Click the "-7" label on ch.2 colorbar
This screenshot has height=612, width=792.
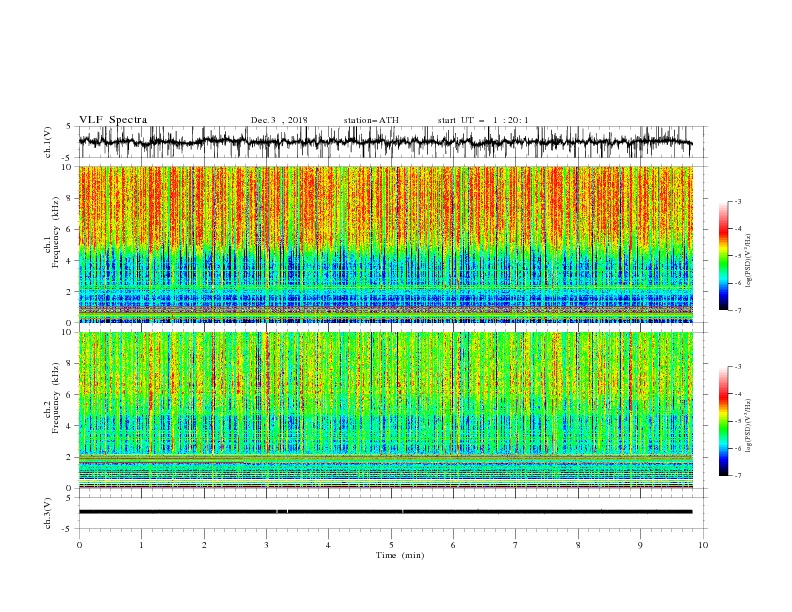tap(738, 476)
